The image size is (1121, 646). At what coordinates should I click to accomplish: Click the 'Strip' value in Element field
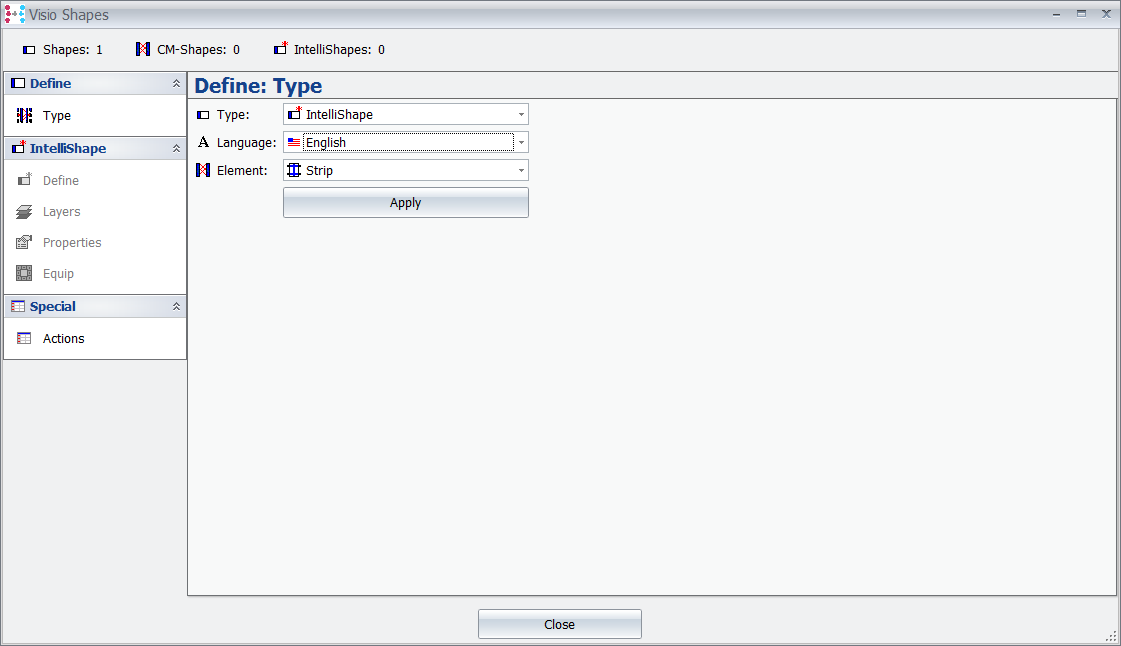320,170
